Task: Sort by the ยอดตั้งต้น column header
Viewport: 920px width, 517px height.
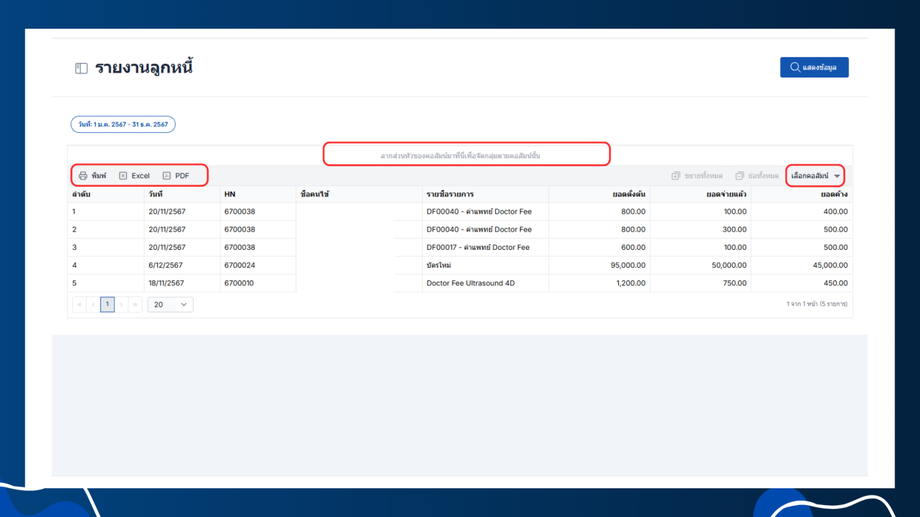Action: click(x=599, y=194)
